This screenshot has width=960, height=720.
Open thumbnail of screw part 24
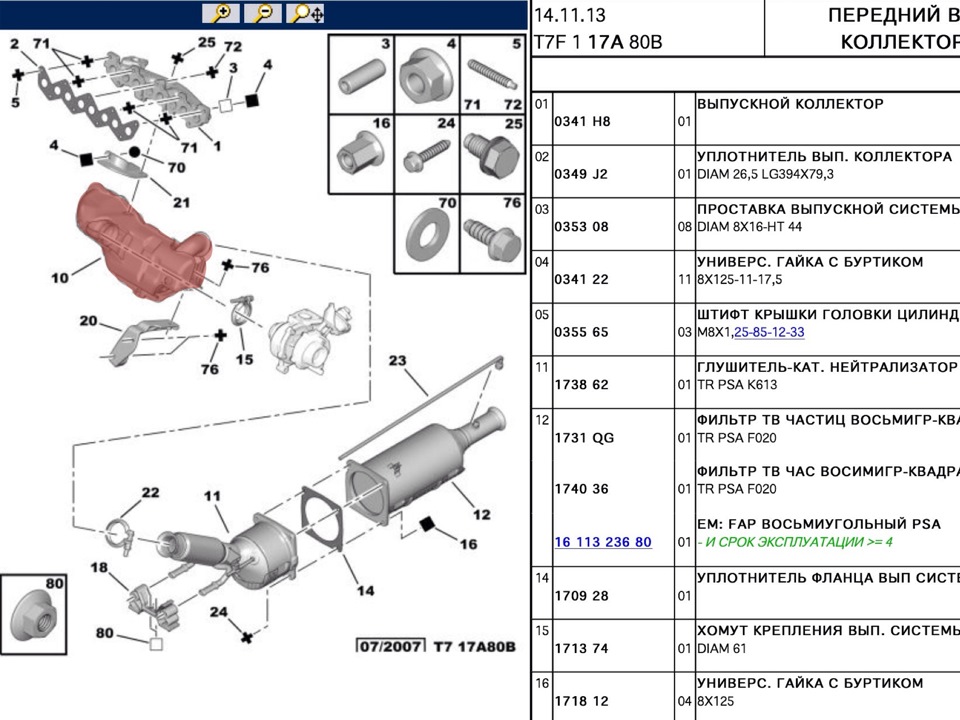coord(427,154)
